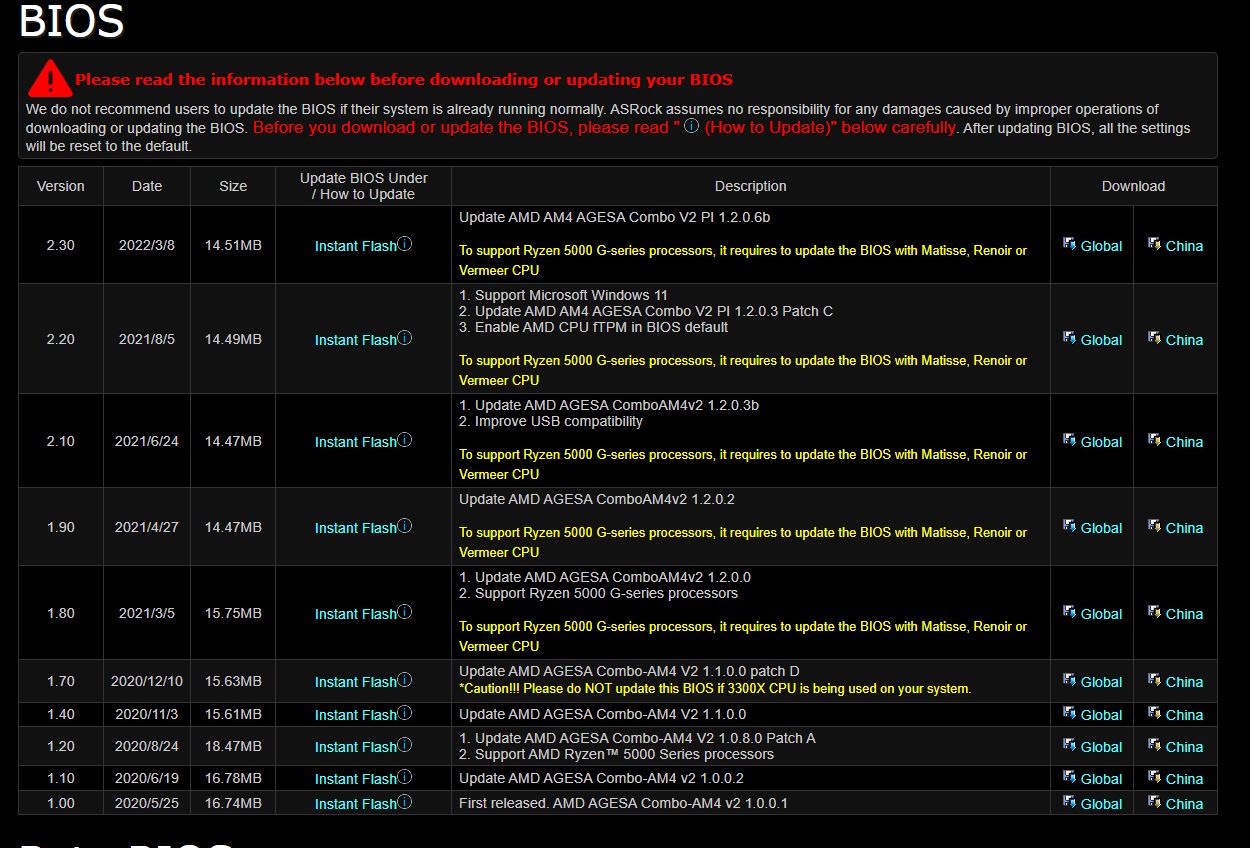This screenshot has height=848, width=1250.
Task: Click the 3300X CPU caution text
Action: (715, 688)
